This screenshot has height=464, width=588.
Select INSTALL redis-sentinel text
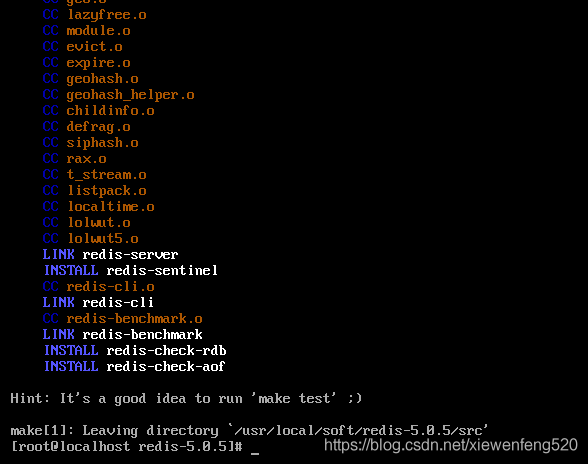click(130, 270)
